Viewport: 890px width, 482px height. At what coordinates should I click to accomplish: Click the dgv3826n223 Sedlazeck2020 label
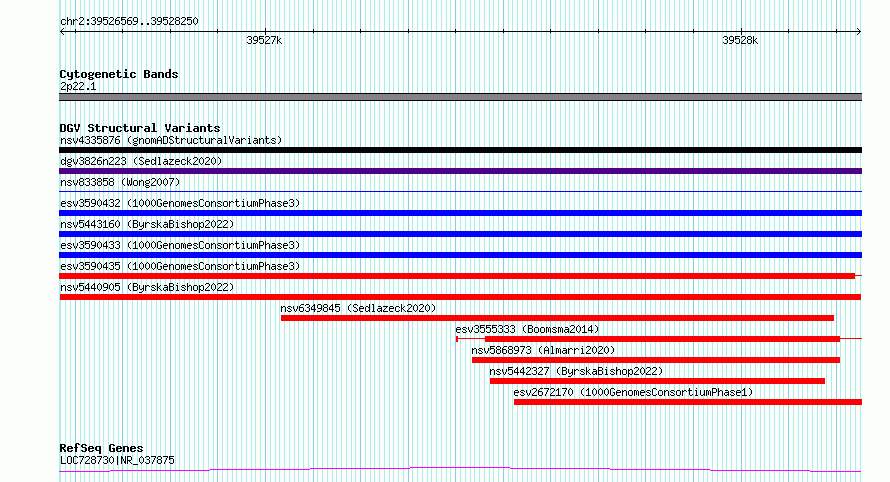[x=141, y=161]
